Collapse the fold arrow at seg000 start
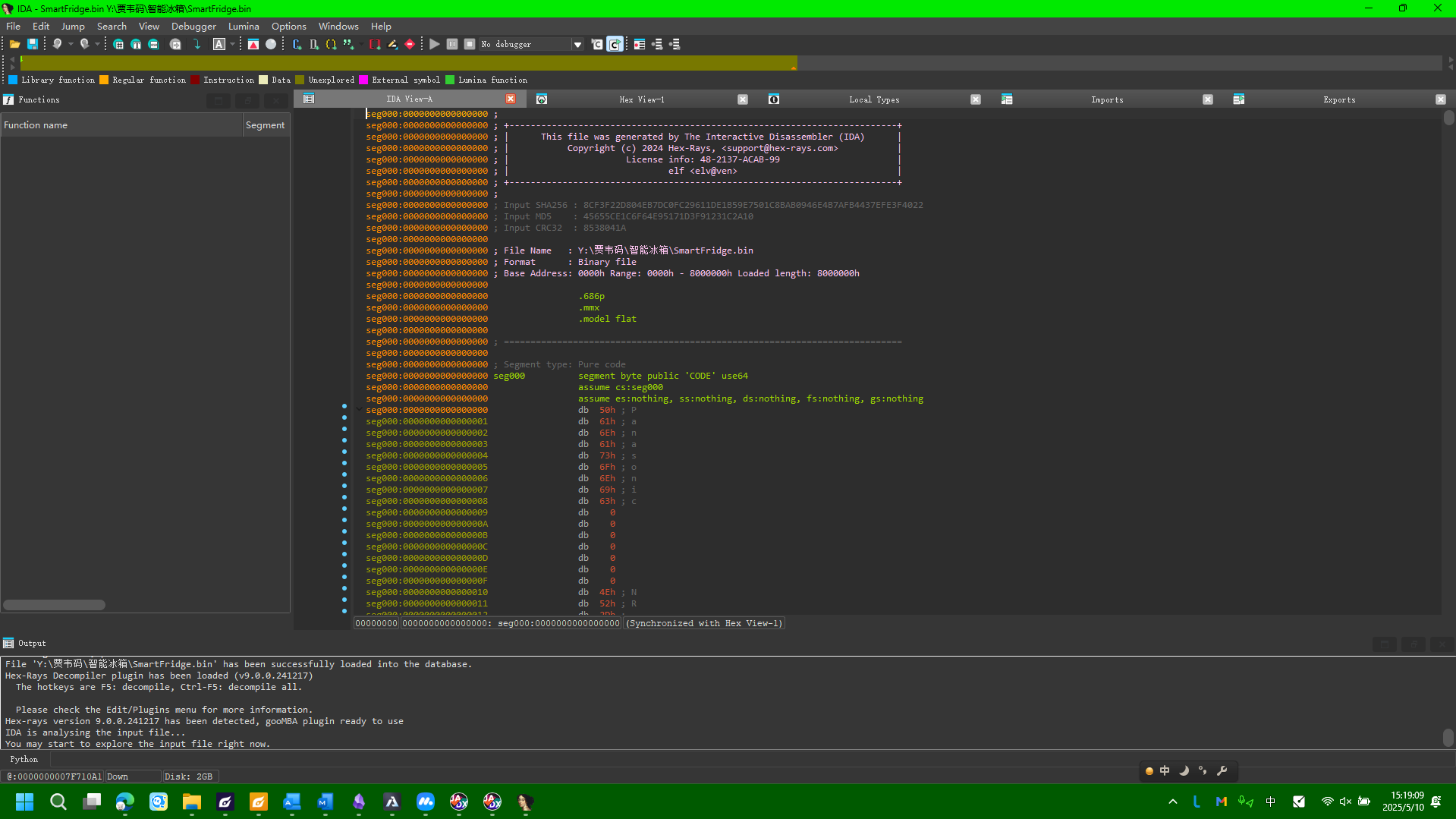Image resolution: width=1456 pixels, height=819 pixels. [x=359, y=409]
